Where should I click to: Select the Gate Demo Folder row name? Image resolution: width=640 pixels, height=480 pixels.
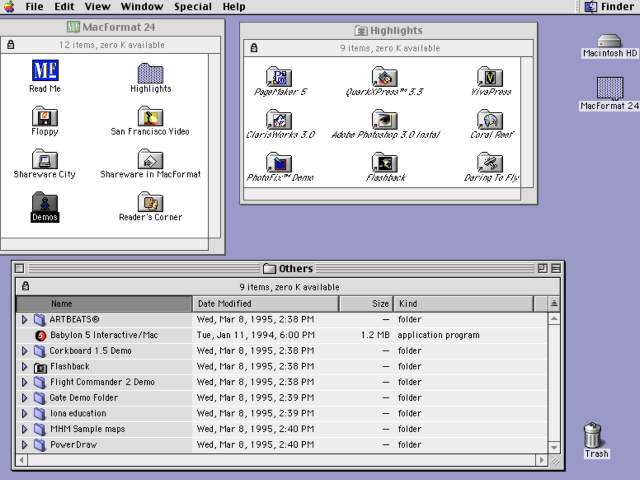tap(84, 398)
